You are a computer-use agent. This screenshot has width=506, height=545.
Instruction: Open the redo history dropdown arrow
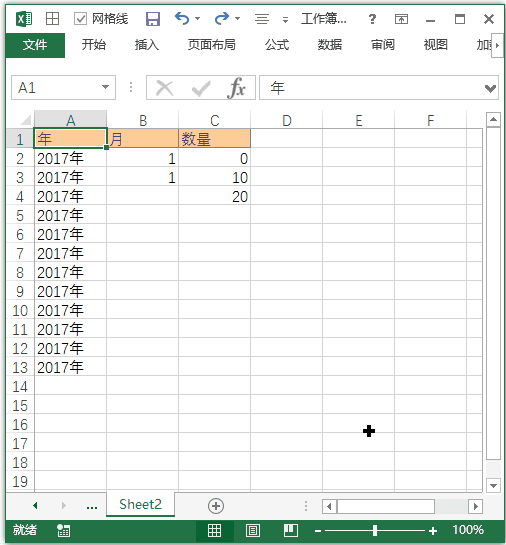click(x=238, y=18)
